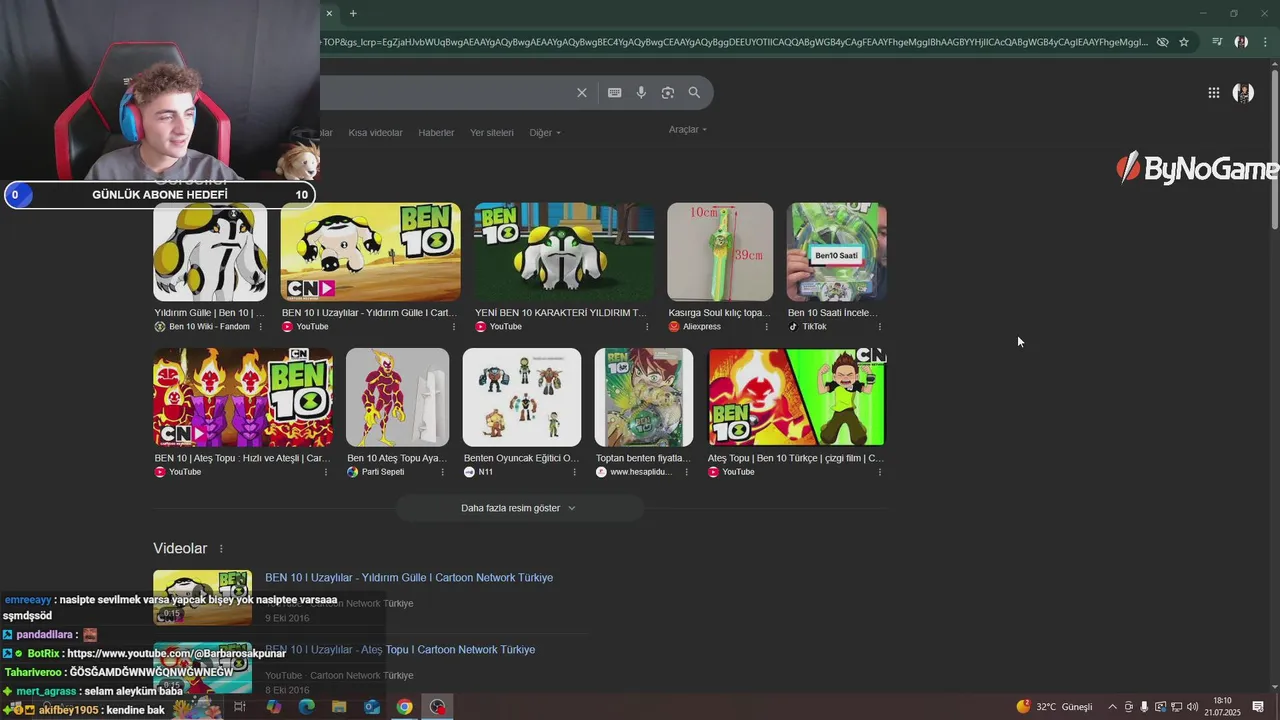Open Chrome media controls icon

click(x=1217, y=42)
